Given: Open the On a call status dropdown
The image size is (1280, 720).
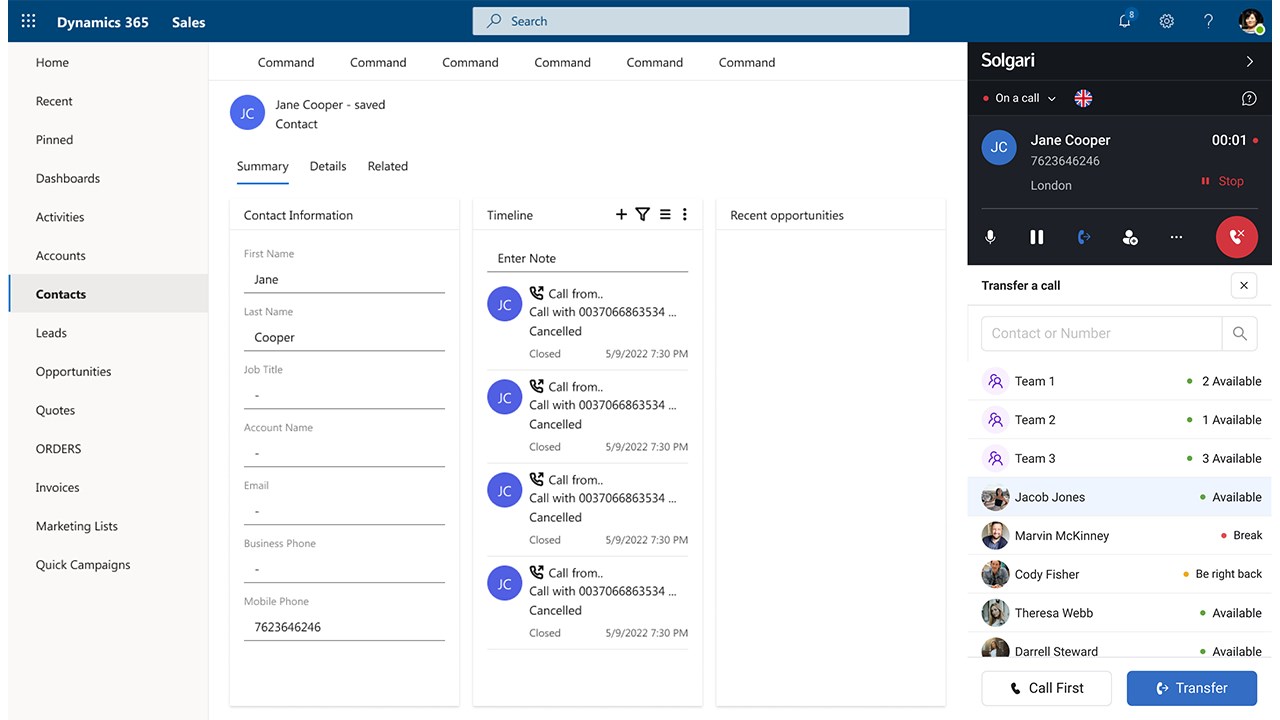Looking at the screenshot, I should click(1019, 98).
